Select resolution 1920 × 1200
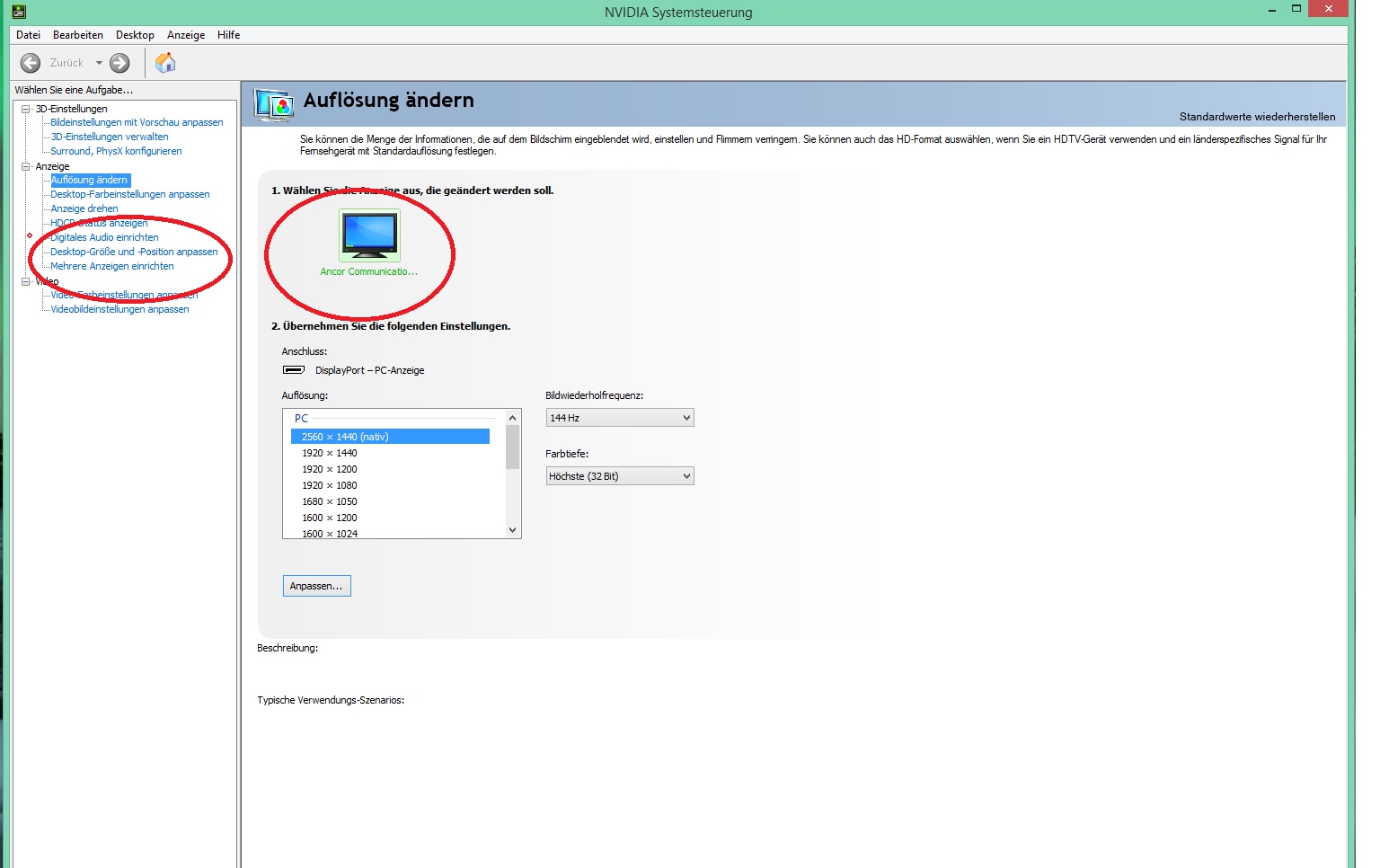Screen dimensions: 1380x868 pyautogui.click(x=329, y=469)
